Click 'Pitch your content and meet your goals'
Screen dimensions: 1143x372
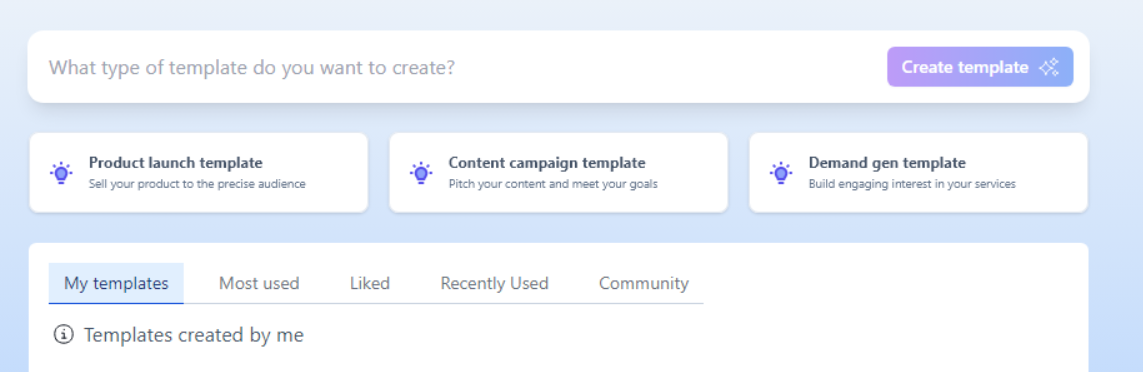point(553,184)
